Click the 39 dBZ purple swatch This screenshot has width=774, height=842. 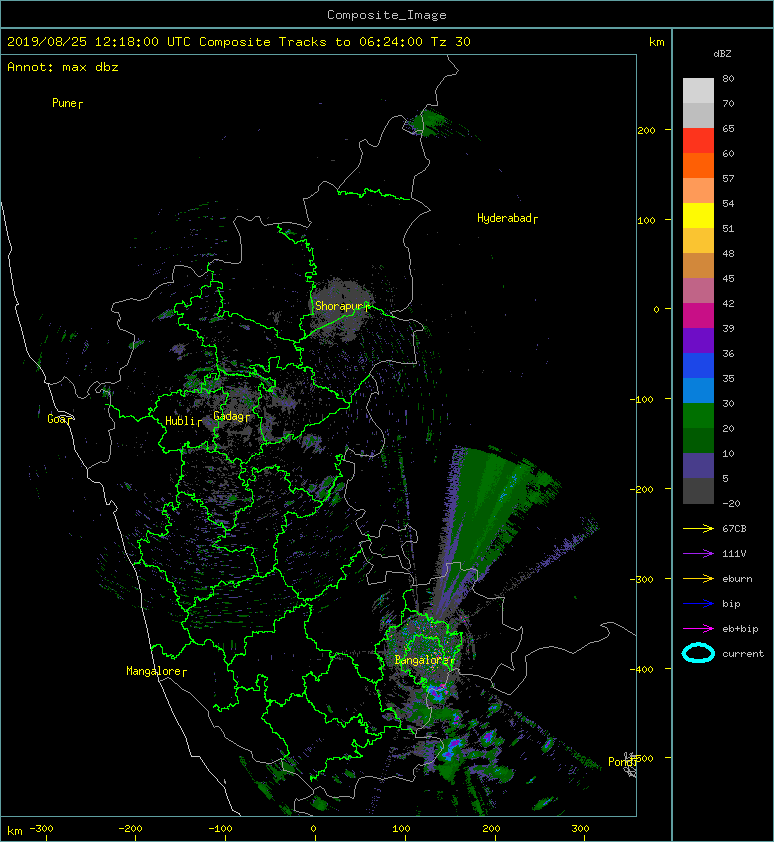(698, 340)
